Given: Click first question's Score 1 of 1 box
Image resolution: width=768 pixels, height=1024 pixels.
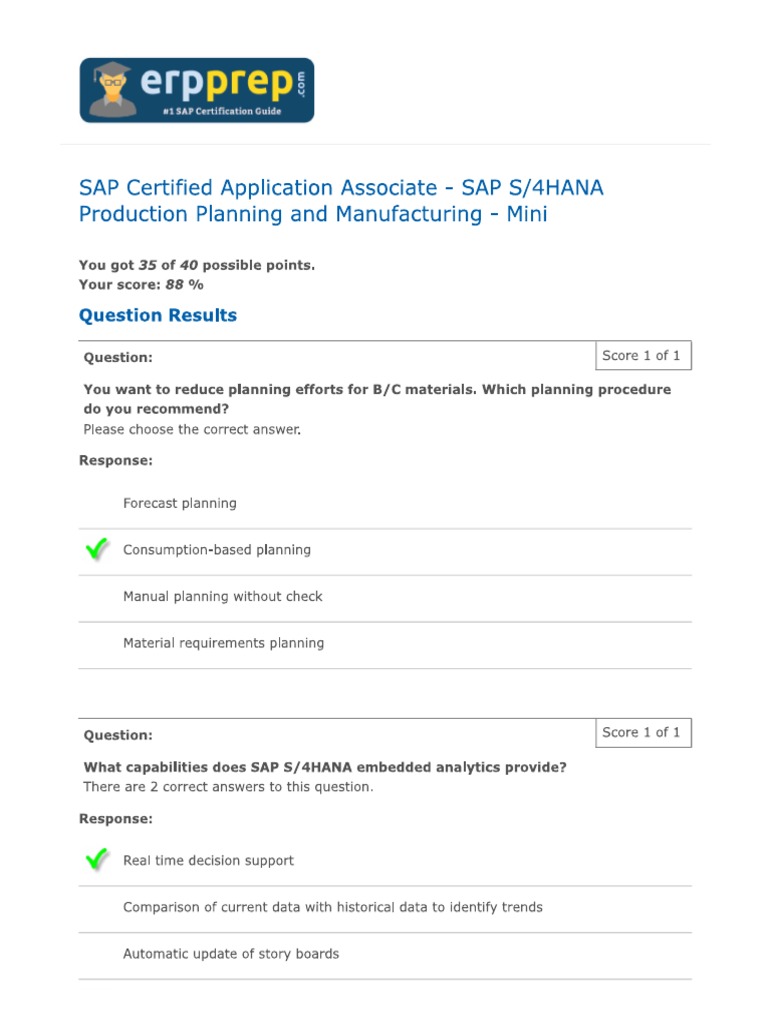Looking at the screenshot, I should pos(641,355).
